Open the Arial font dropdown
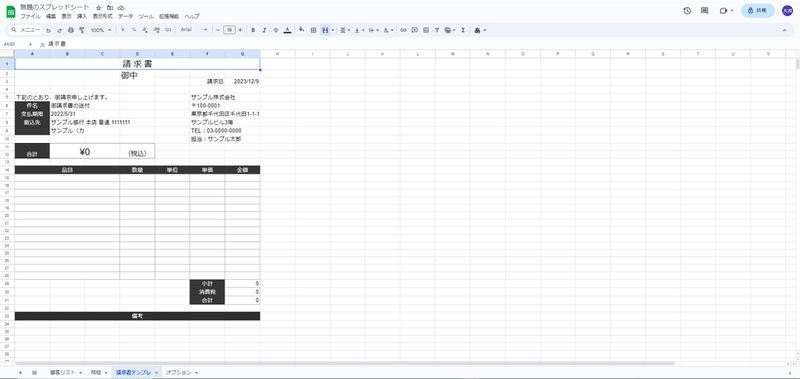The image size is (800, 379). coord(194,30)
